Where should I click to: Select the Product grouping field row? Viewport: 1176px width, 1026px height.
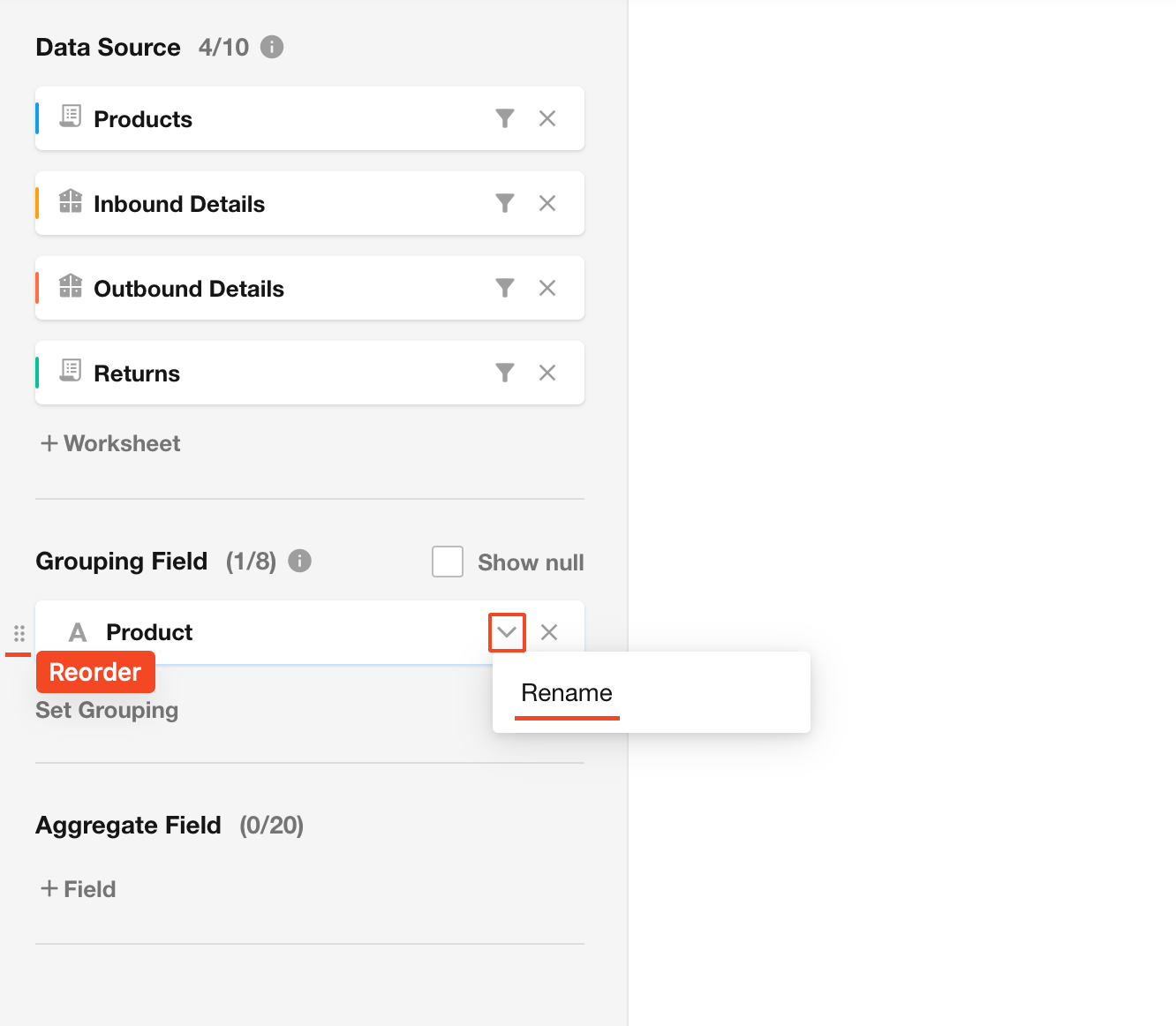click(291, 632)
